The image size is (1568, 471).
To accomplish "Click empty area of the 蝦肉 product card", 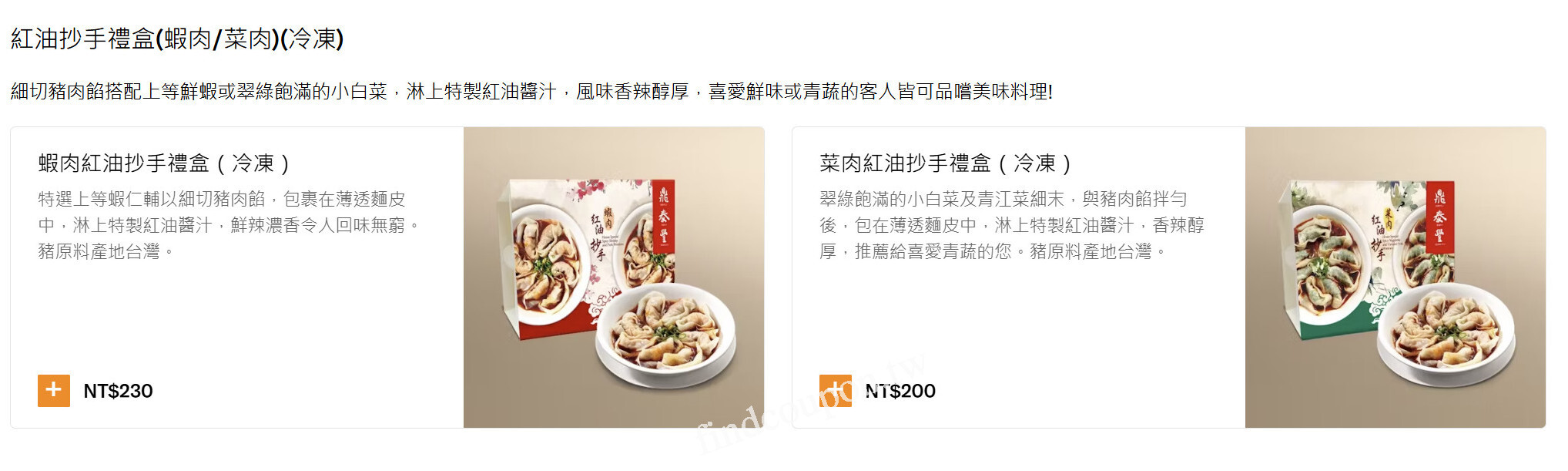I will (x=246, y=324).
